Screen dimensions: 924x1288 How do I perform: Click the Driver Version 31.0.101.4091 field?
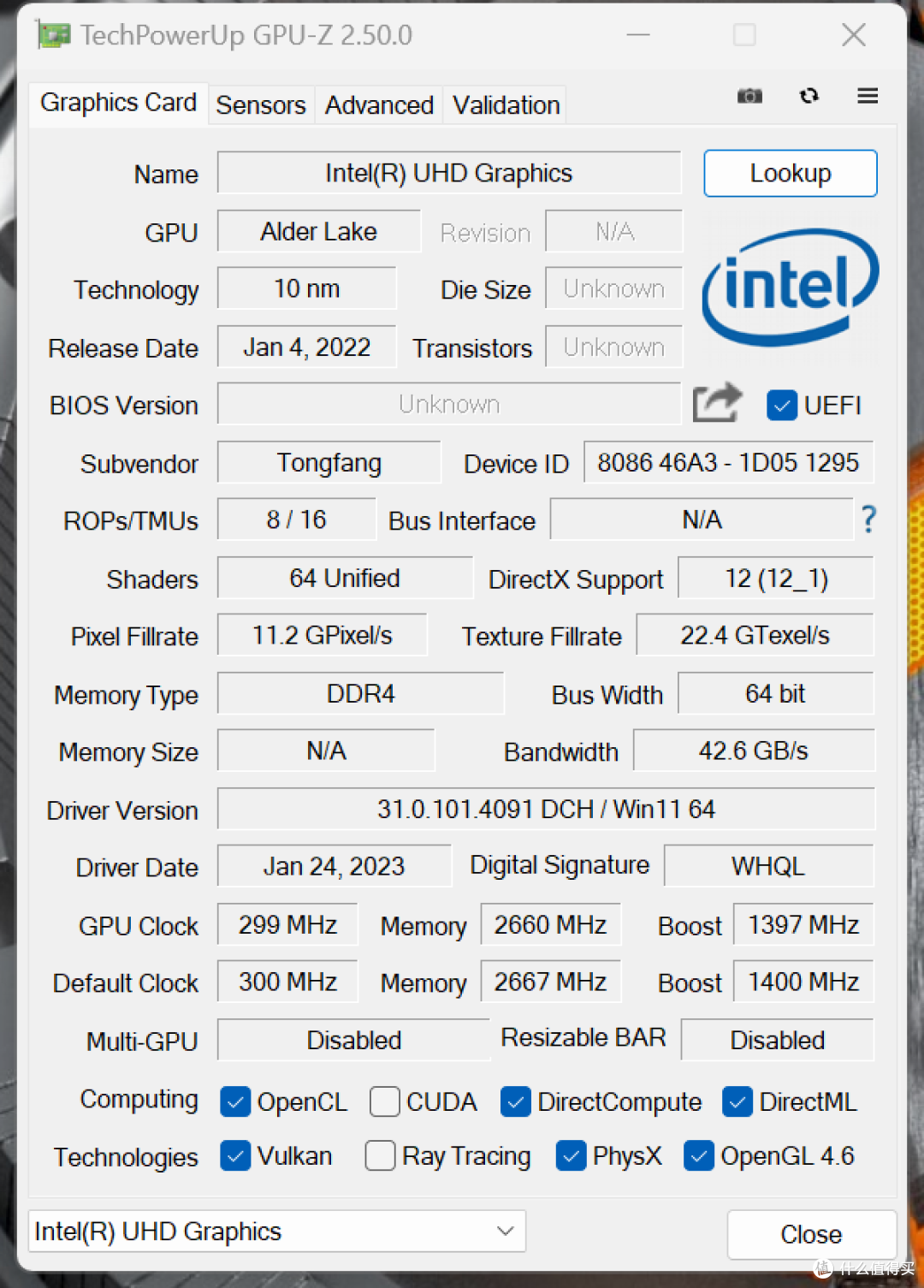547,809
